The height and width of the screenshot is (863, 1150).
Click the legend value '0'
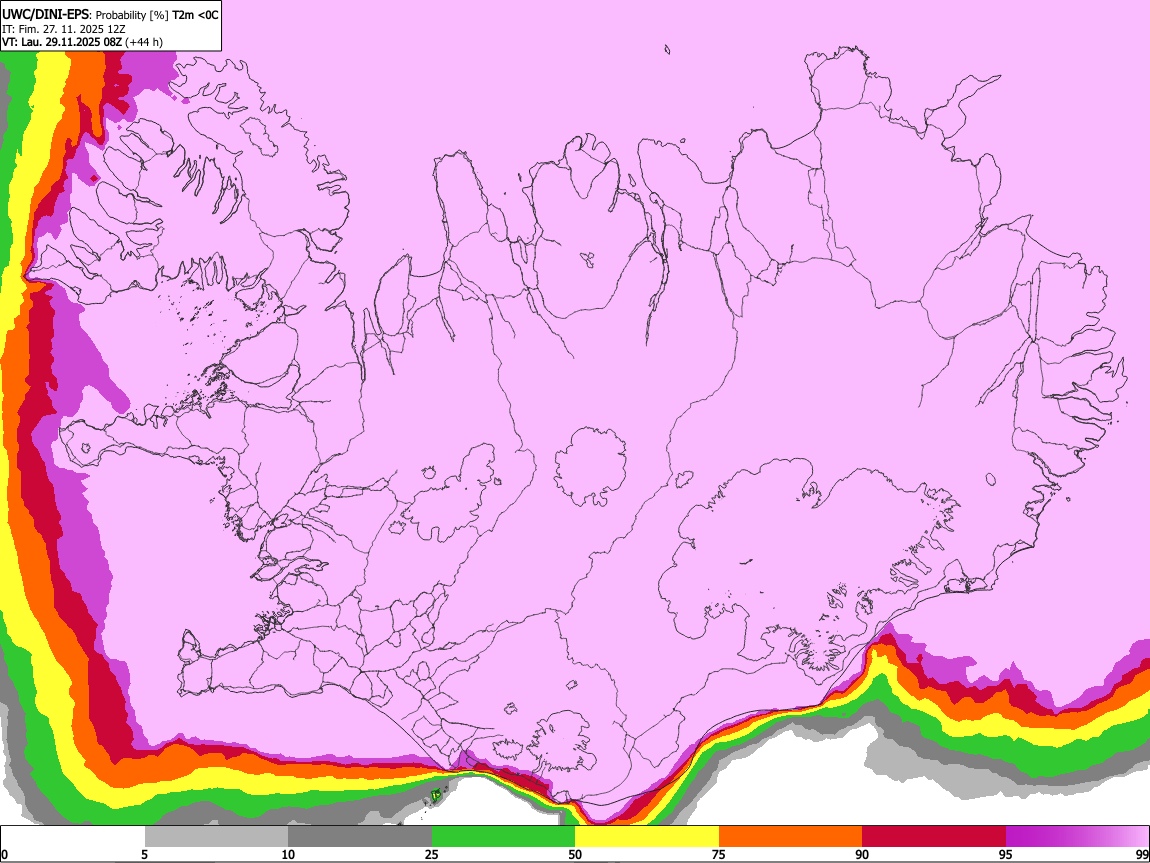[x=4, y=855]
